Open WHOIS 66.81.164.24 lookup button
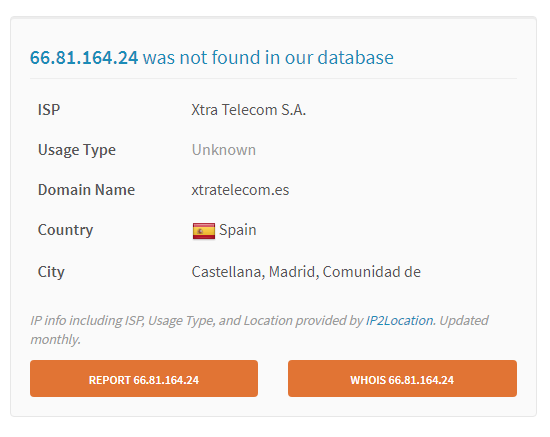 pyautogui.click(x=402, y=378)
